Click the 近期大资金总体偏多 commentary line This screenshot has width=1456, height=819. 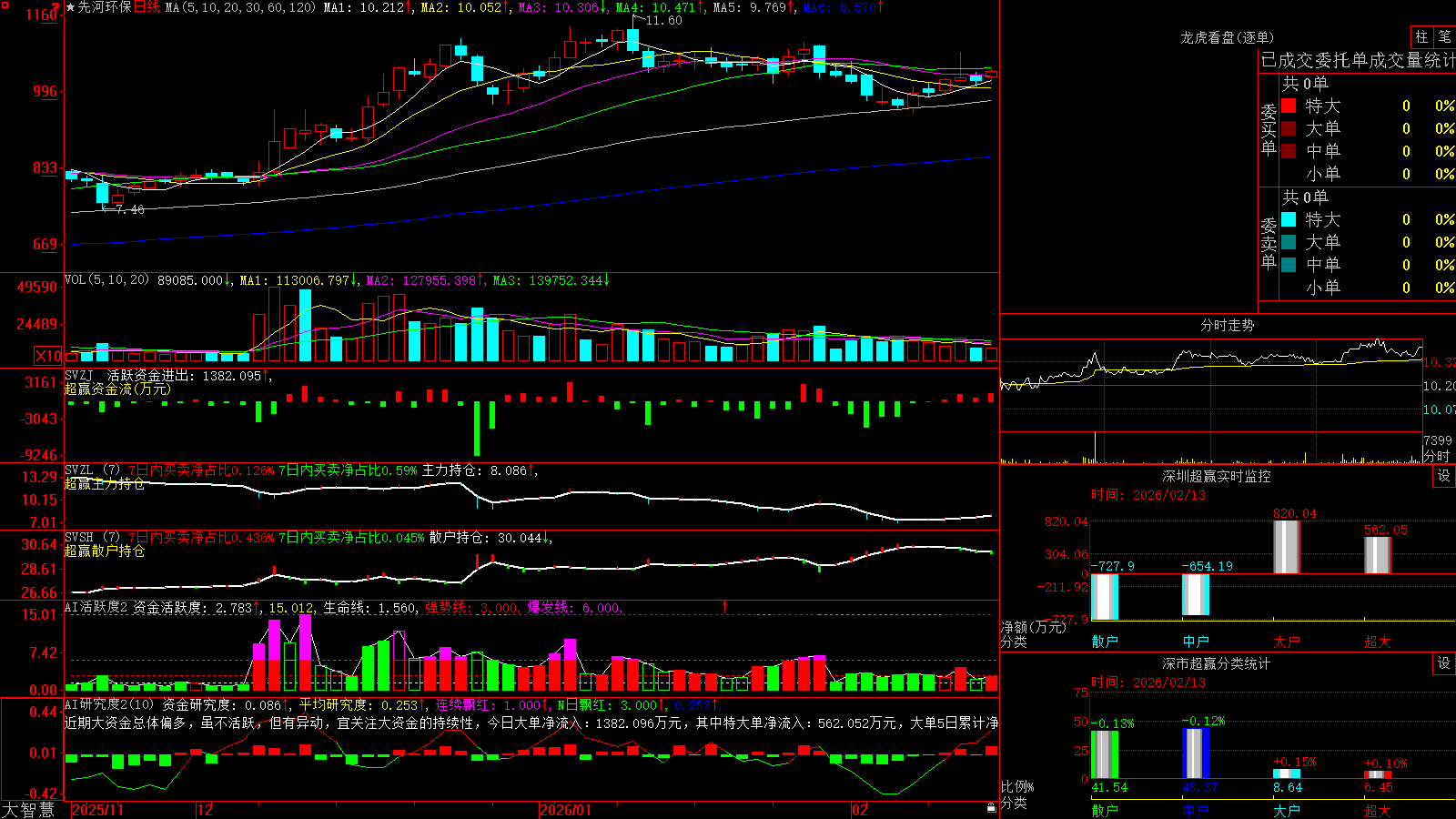coord(531,723)
